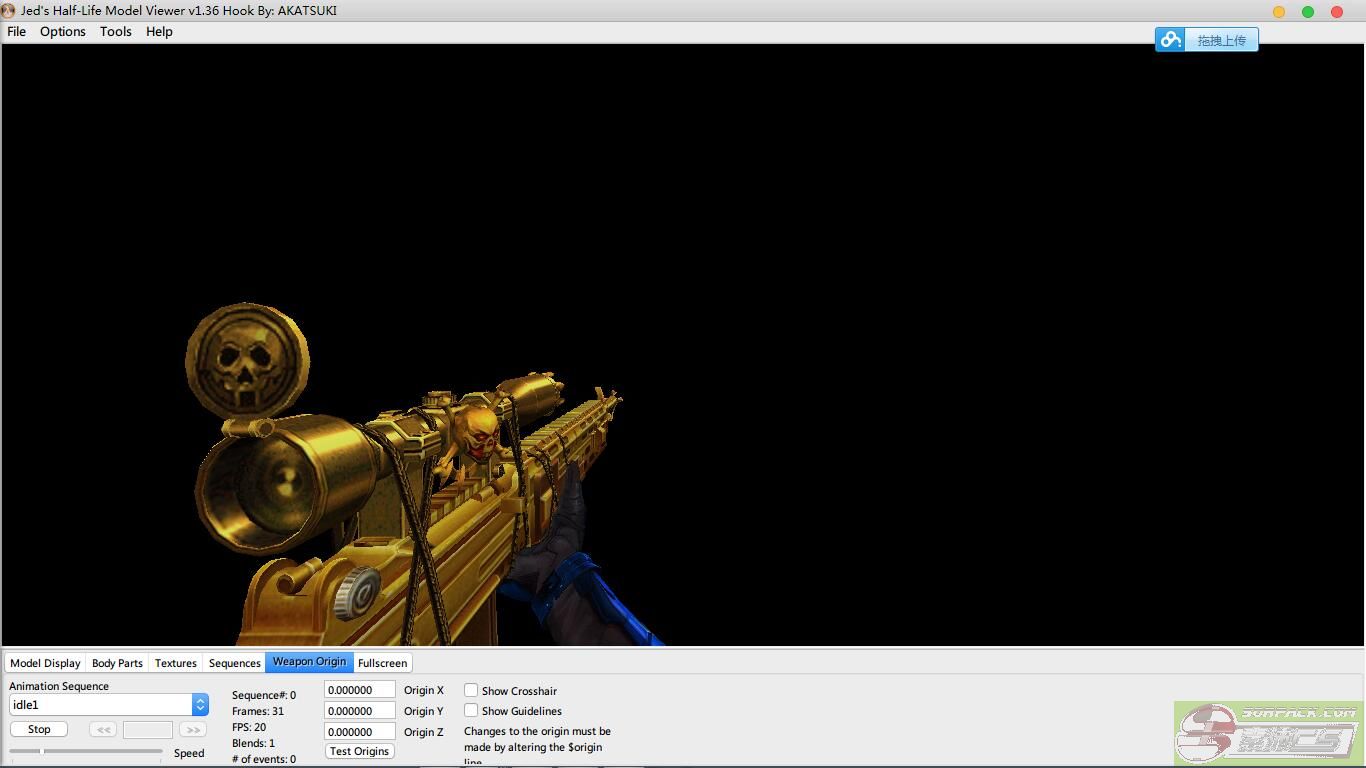Enable the Show Crosshair checkbox
The image size is (1366, 768).
(x=471, y=690)
